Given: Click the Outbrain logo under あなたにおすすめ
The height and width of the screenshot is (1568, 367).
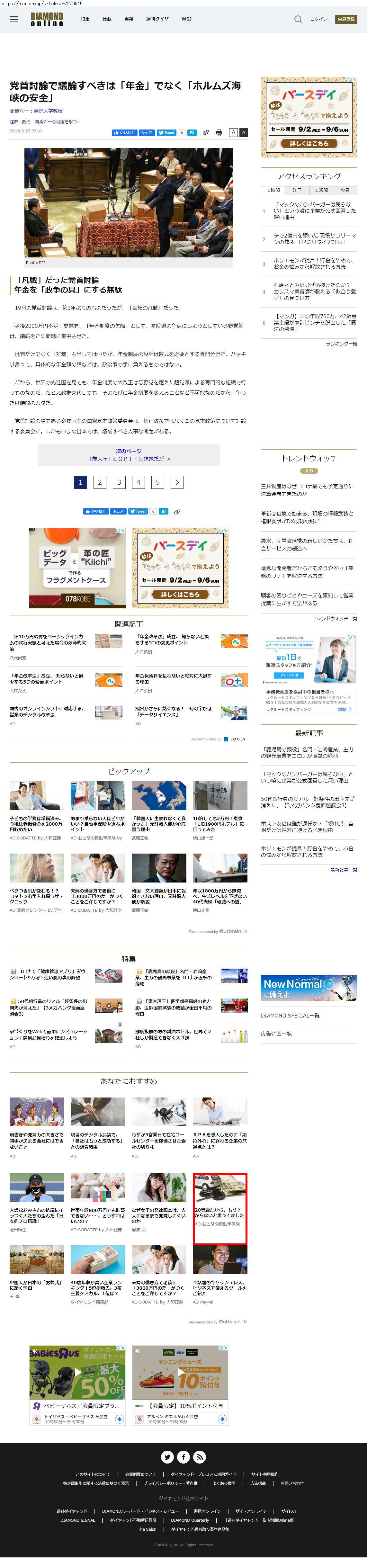Looking at the screenshot, I should [x=230, y=1322].
